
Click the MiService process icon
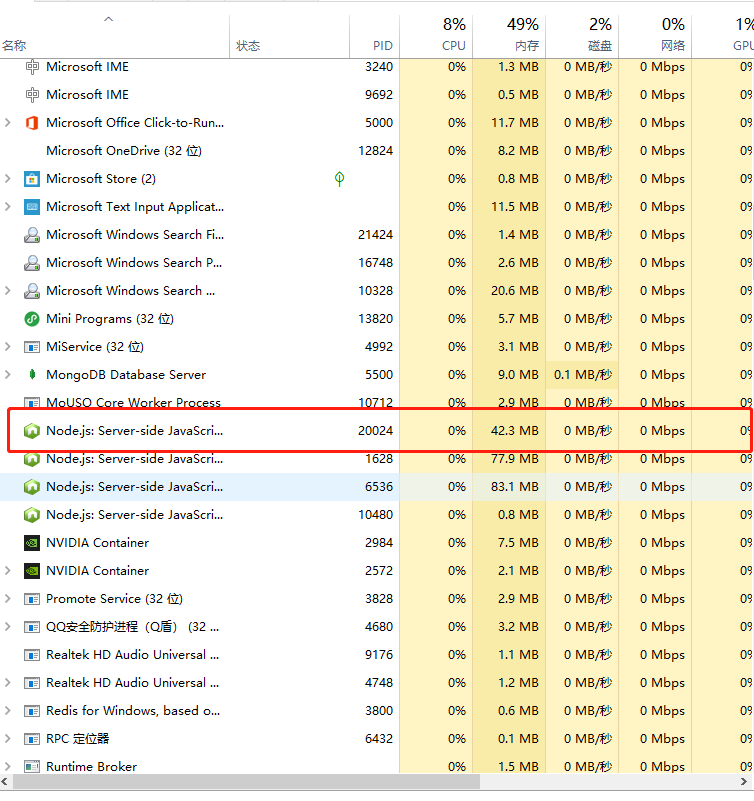pos(32,347)
